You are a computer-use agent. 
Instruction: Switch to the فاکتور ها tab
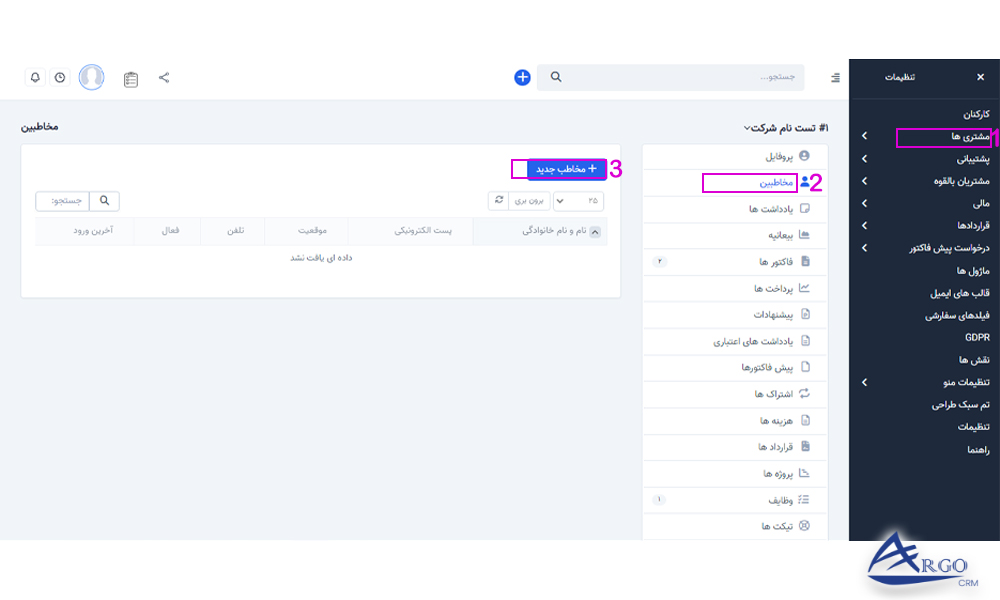point(780,261)
